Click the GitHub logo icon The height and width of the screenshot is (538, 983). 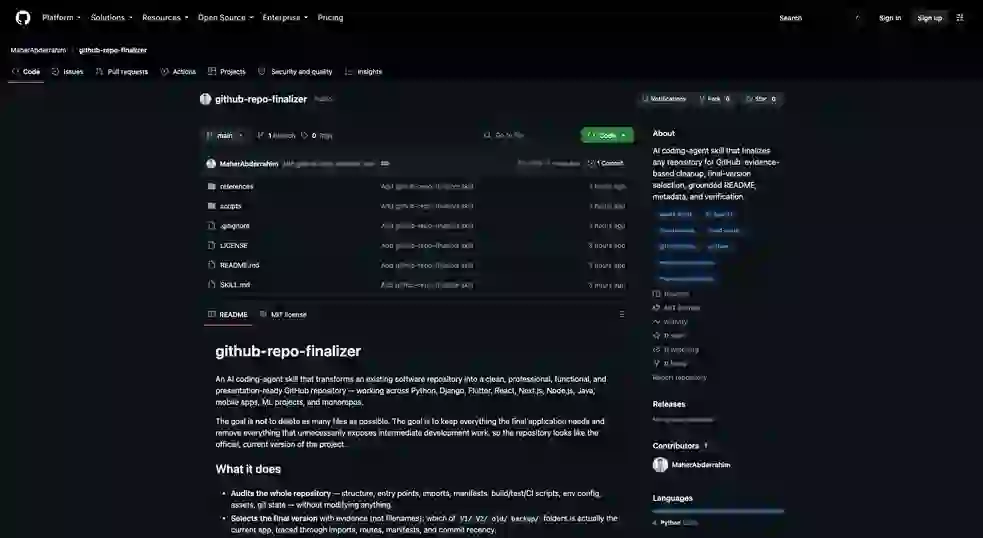[23, 18]
